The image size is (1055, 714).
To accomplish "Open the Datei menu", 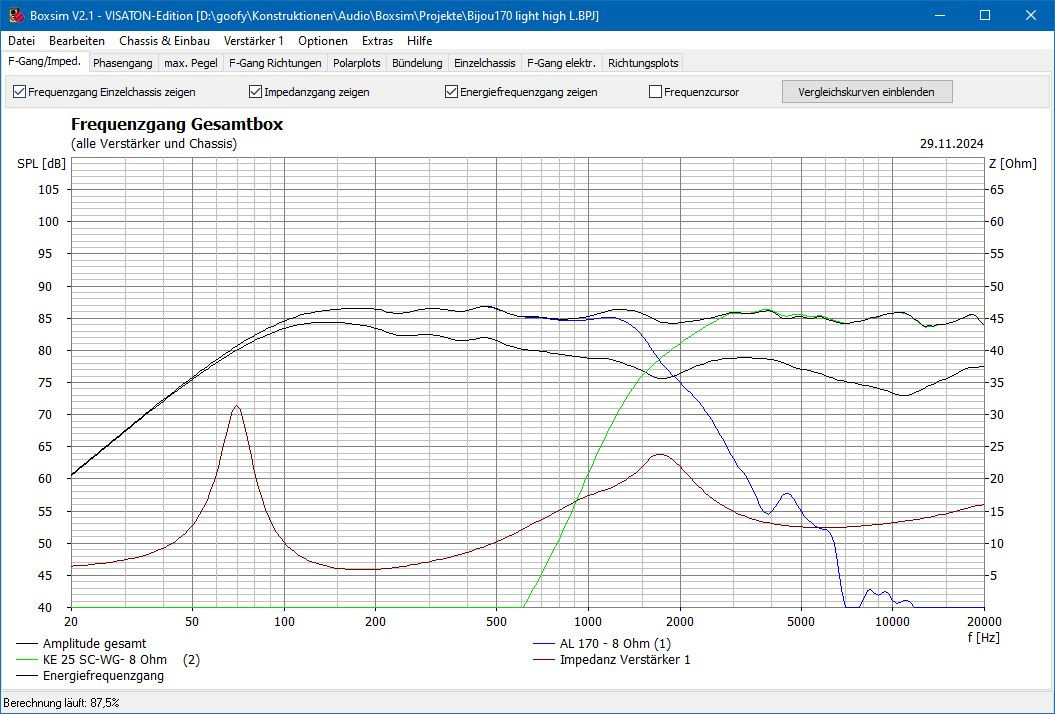I will pos(21,41).
